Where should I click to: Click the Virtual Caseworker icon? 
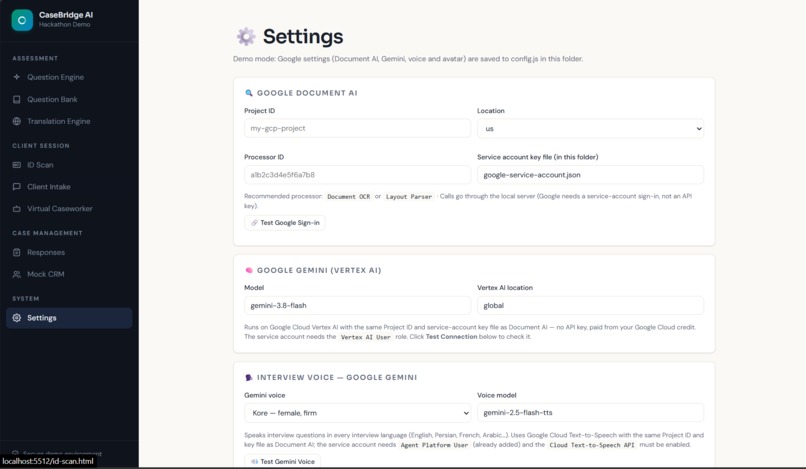(x=16, y=209)
